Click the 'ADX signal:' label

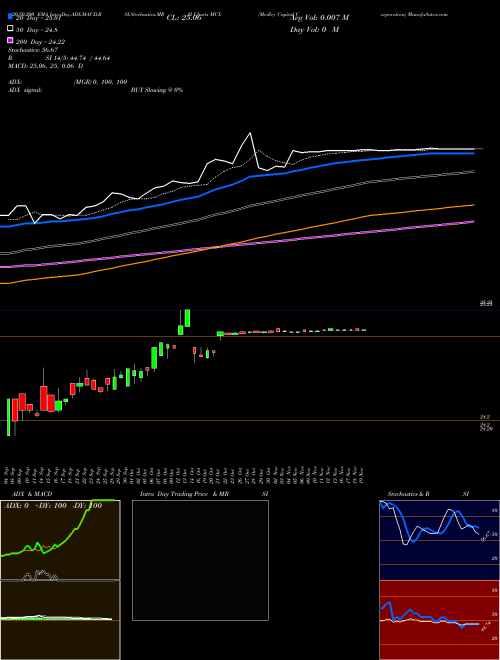[x=25, y=90]
